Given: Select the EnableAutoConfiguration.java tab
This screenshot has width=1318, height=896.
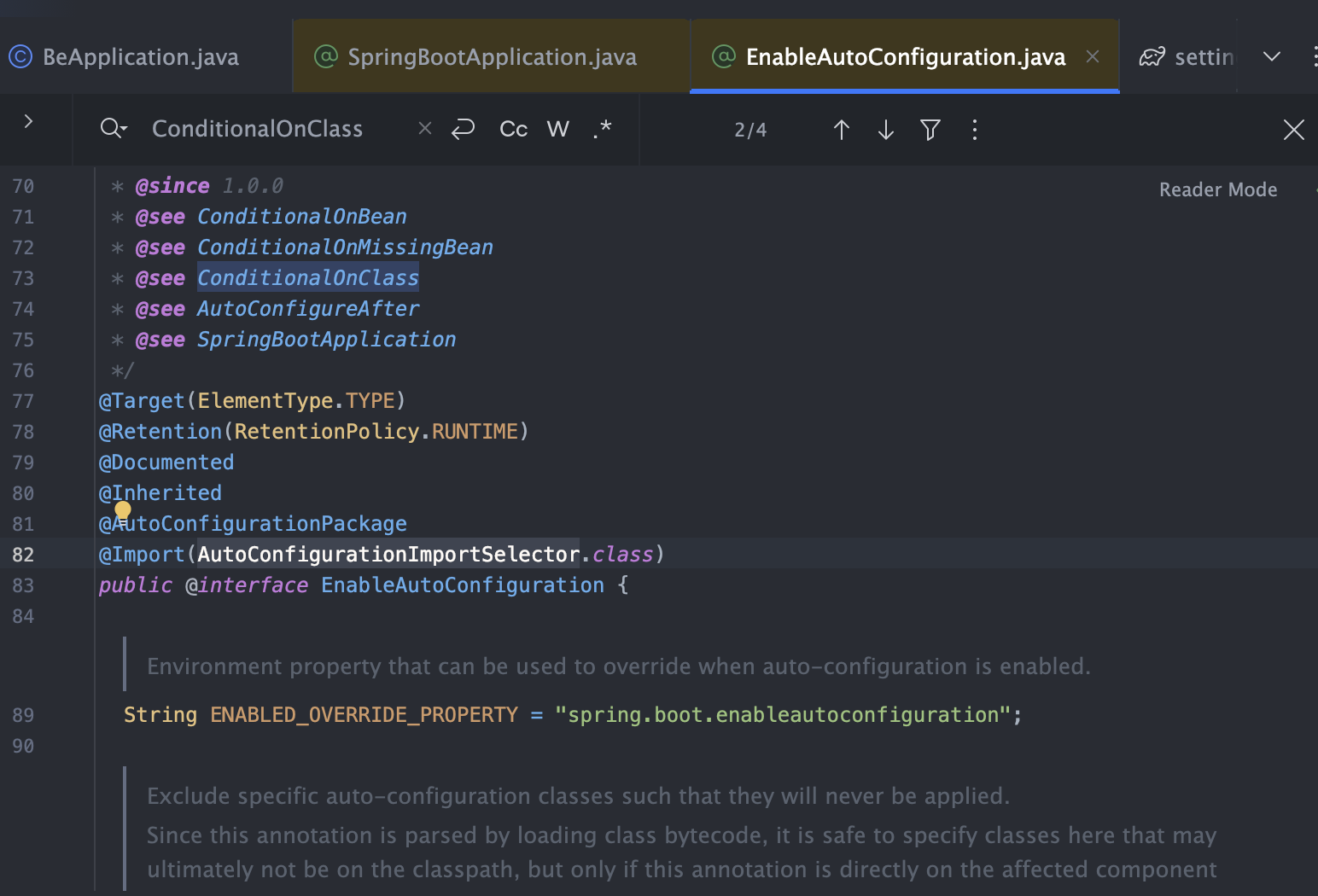Looking at the screenshot, I should point(905,57).
